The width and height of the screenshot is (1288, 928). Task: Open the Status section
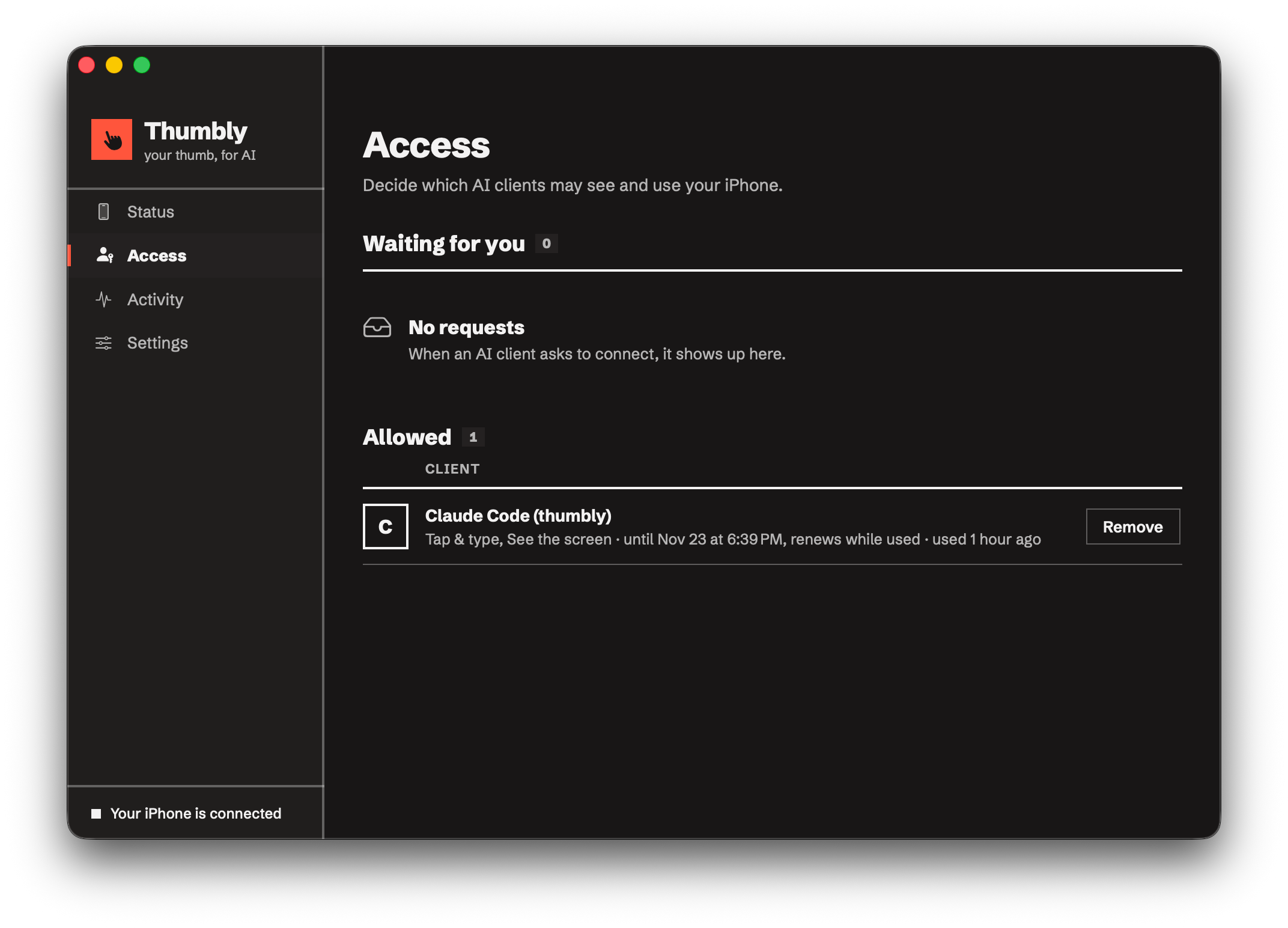tap(196, 212)
